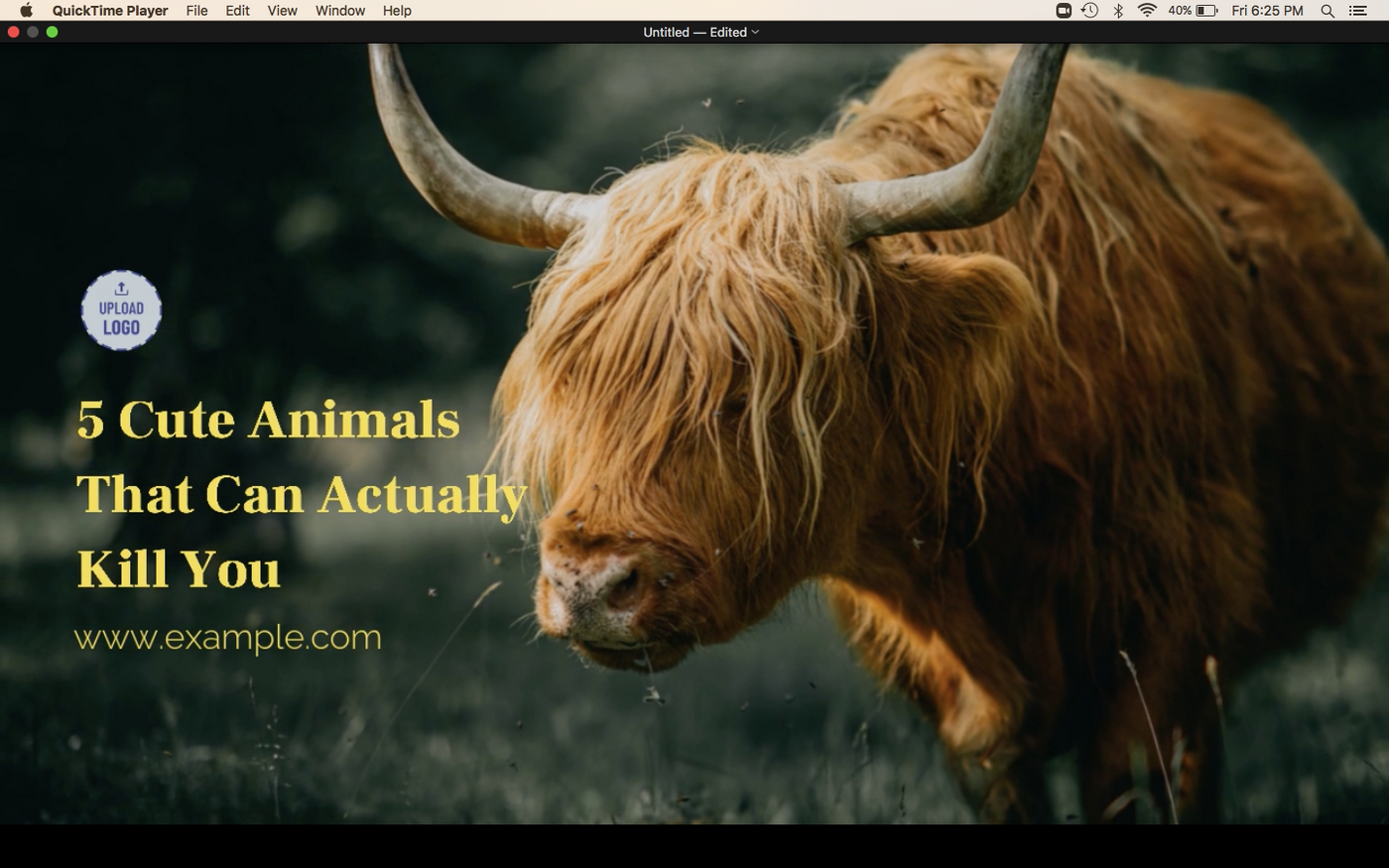Open the QuickTime Player application menu
1389x868 pixels.
[x=109, y=10]
